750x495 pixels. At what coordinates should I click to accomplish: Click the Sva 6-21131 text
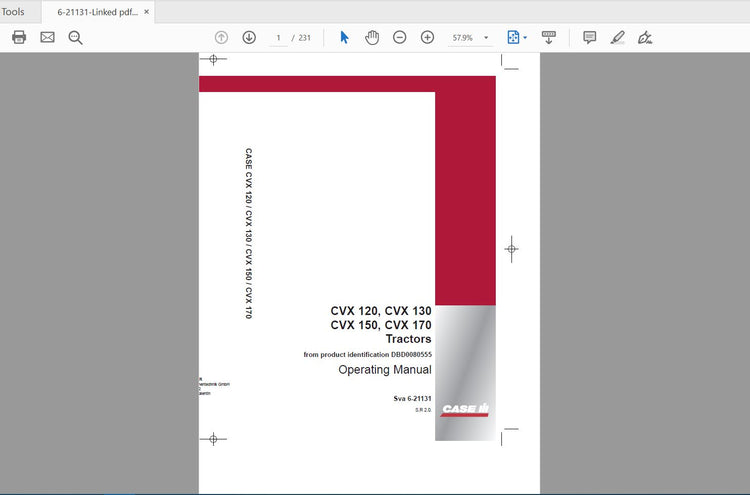point(412,398)
